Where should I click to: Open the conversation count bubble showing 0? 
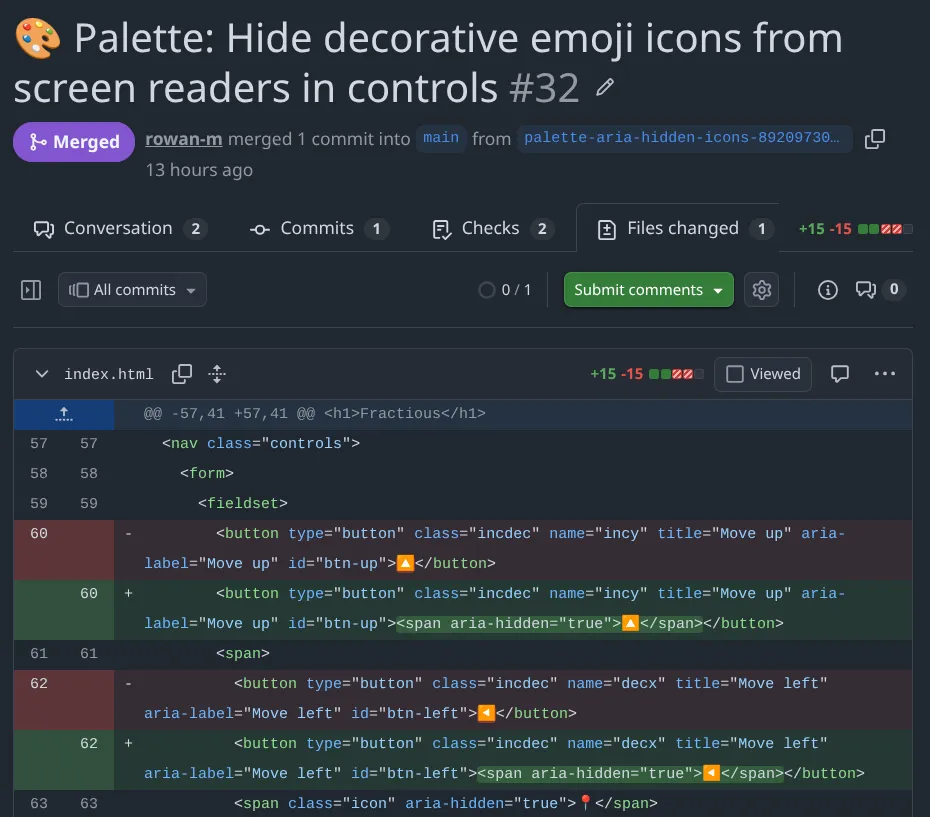[x=872, y=289]
